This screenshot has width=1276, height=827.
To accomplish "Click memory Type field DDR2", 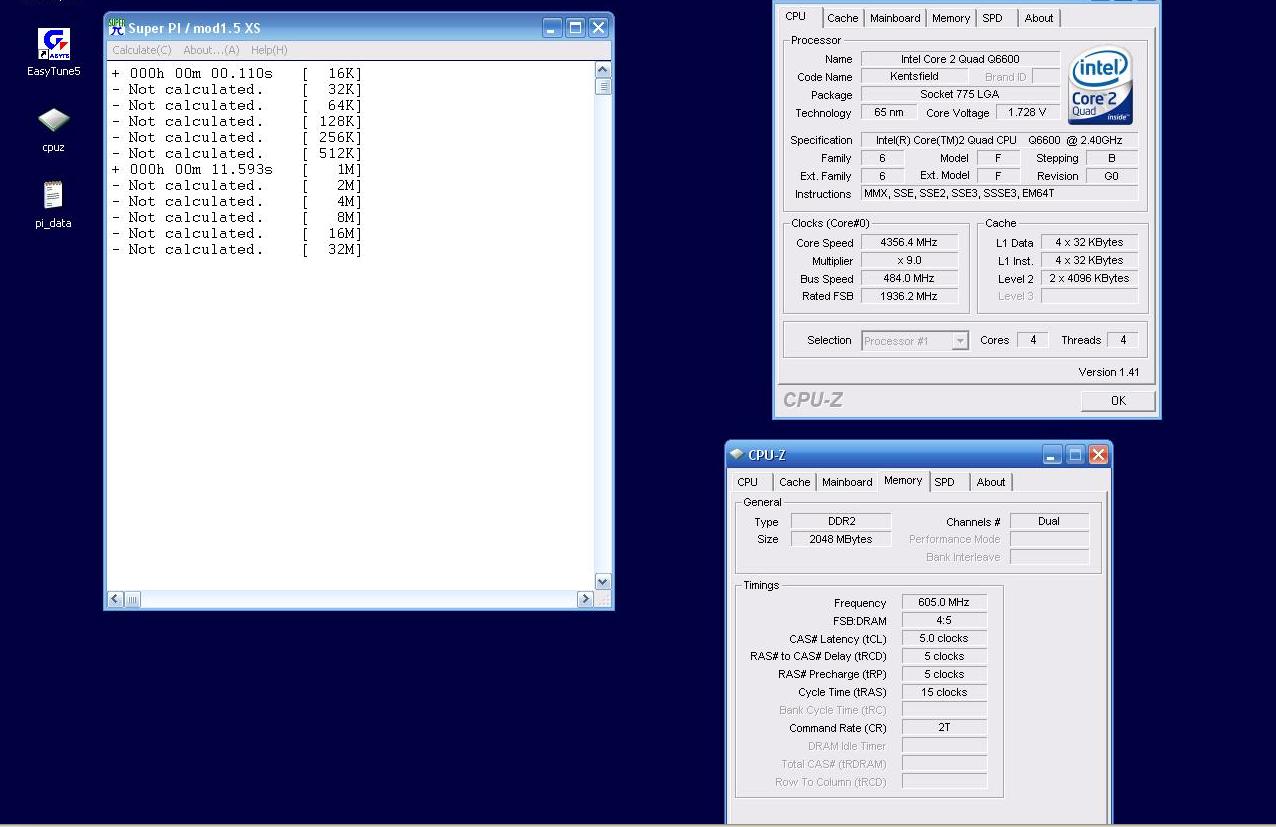I will click(x=840, y=521).
